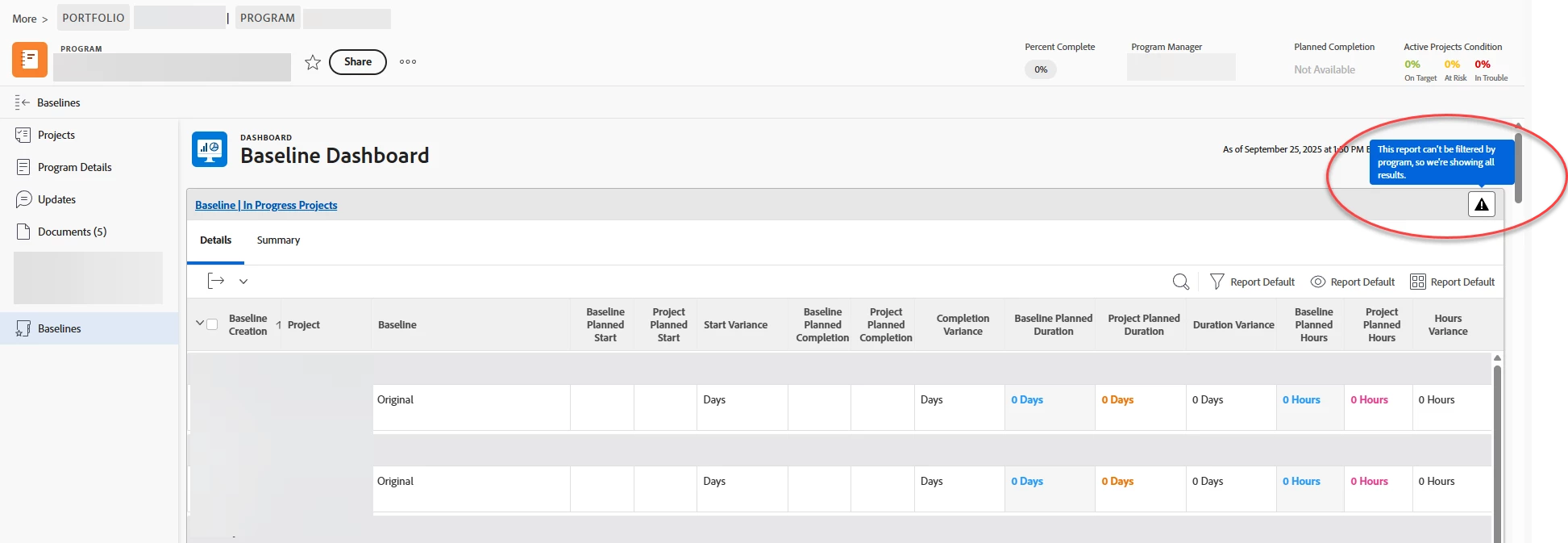Open the three-dot more options menu

click(408, 62)
